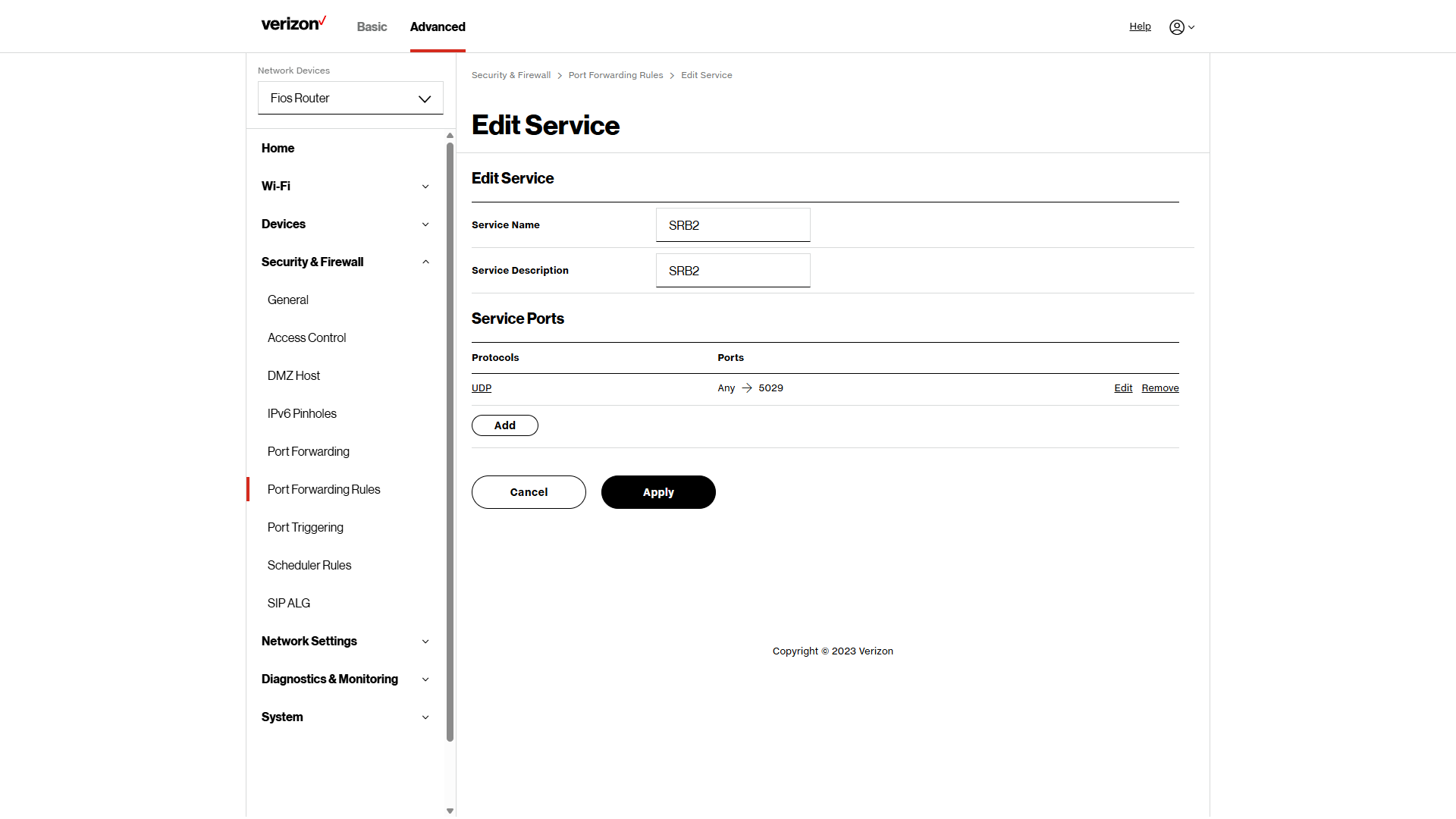Open DMZ Host page
Viewport: 1456px width, 819px height.
coord(293,376)
